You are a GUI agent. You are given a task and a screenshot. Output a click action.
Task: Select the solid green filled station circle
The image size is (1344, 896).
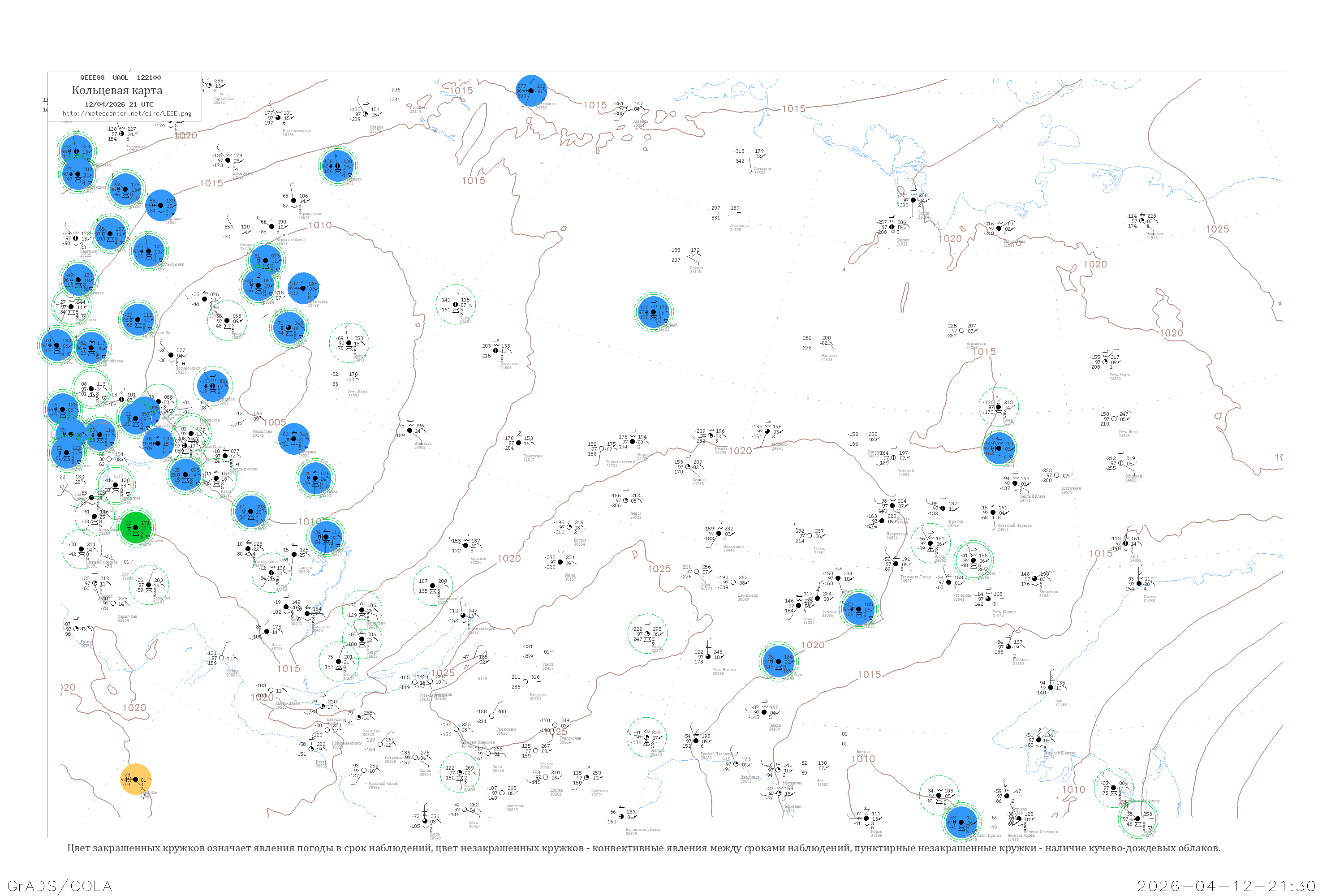point(136,527)
